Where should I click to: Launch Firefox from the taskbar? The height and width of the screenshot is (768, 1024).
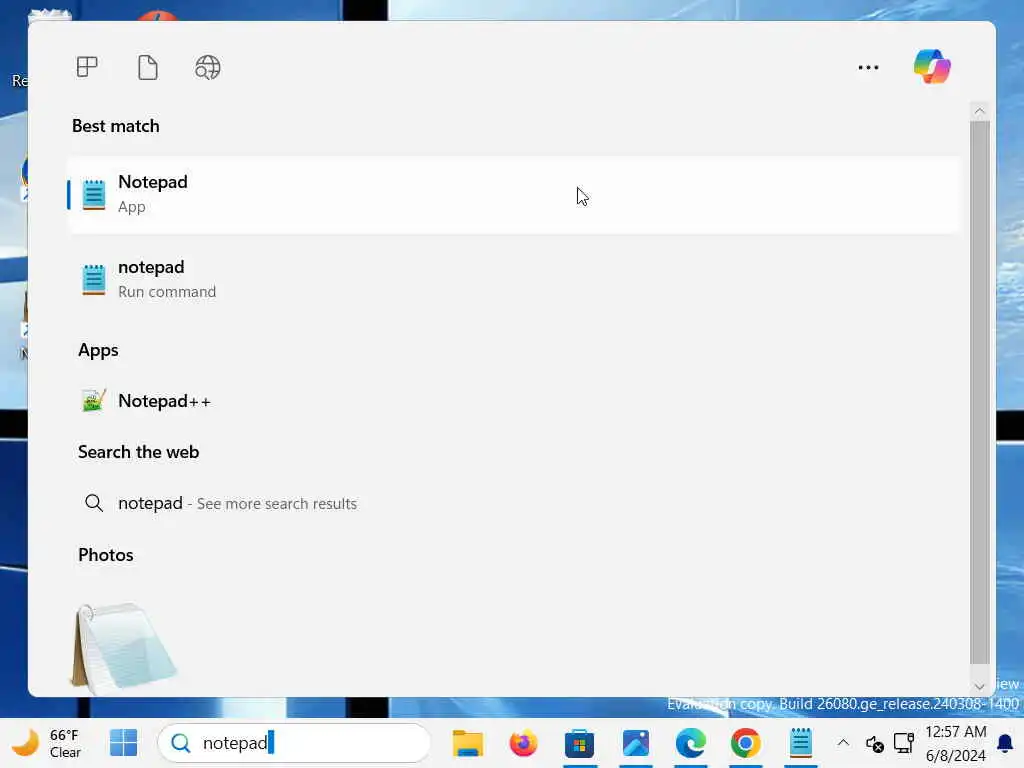[x=523, y=743]
